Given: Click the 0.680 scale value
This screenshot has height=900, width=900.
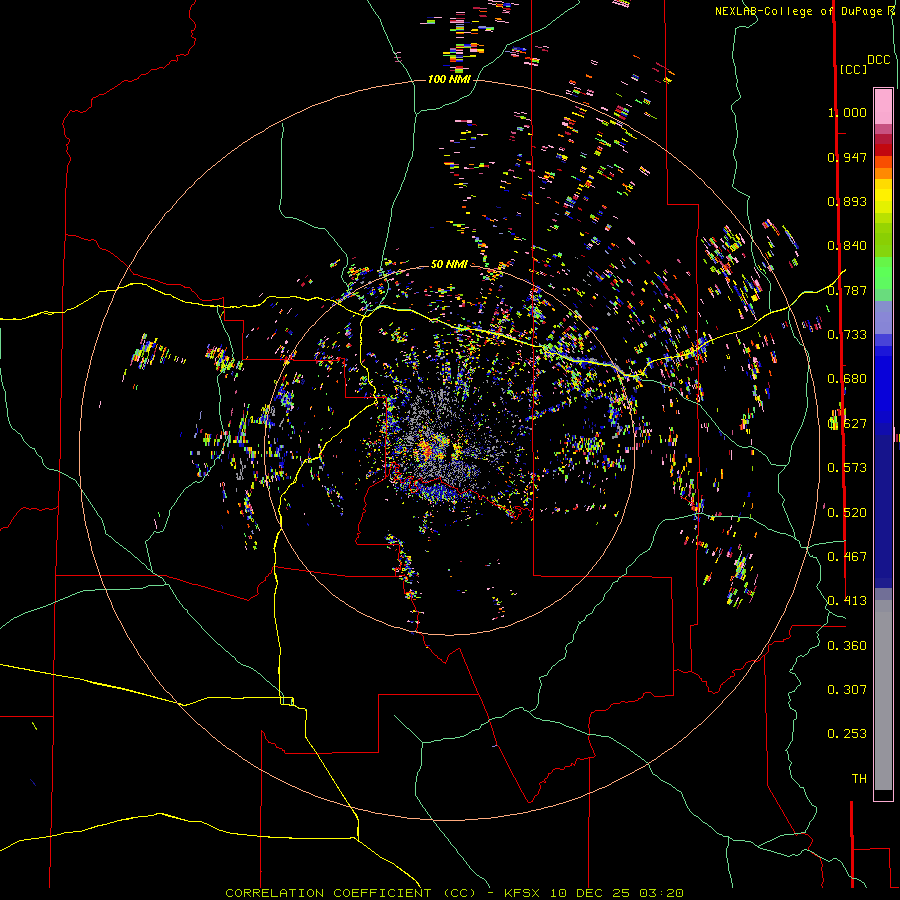Looking at the screenshot, I should (x=847, y=379).
